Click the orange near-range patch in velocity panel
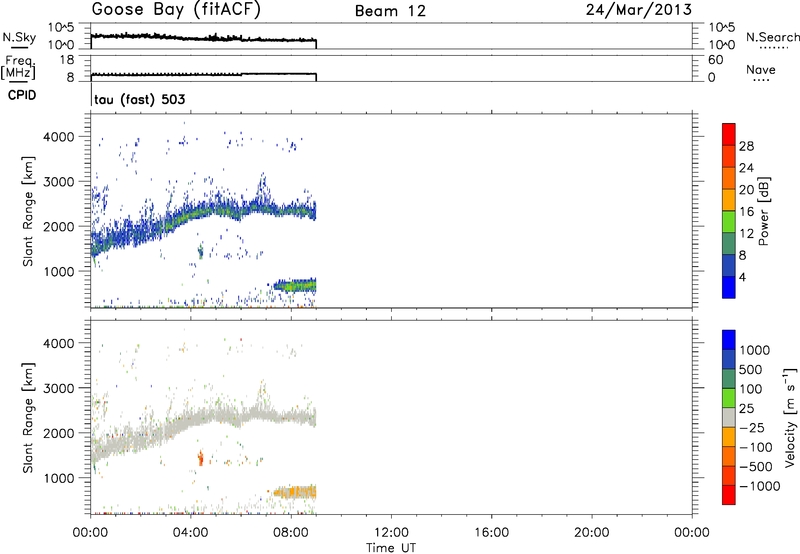Screen dimensions: 800x554 pyautogui.click(x=295, y=492)
